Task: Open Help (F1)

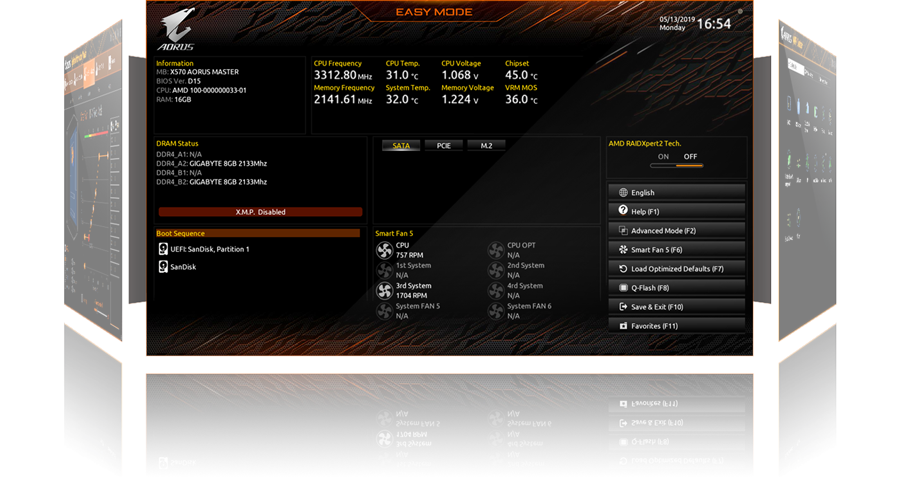Action: point(677,211)
